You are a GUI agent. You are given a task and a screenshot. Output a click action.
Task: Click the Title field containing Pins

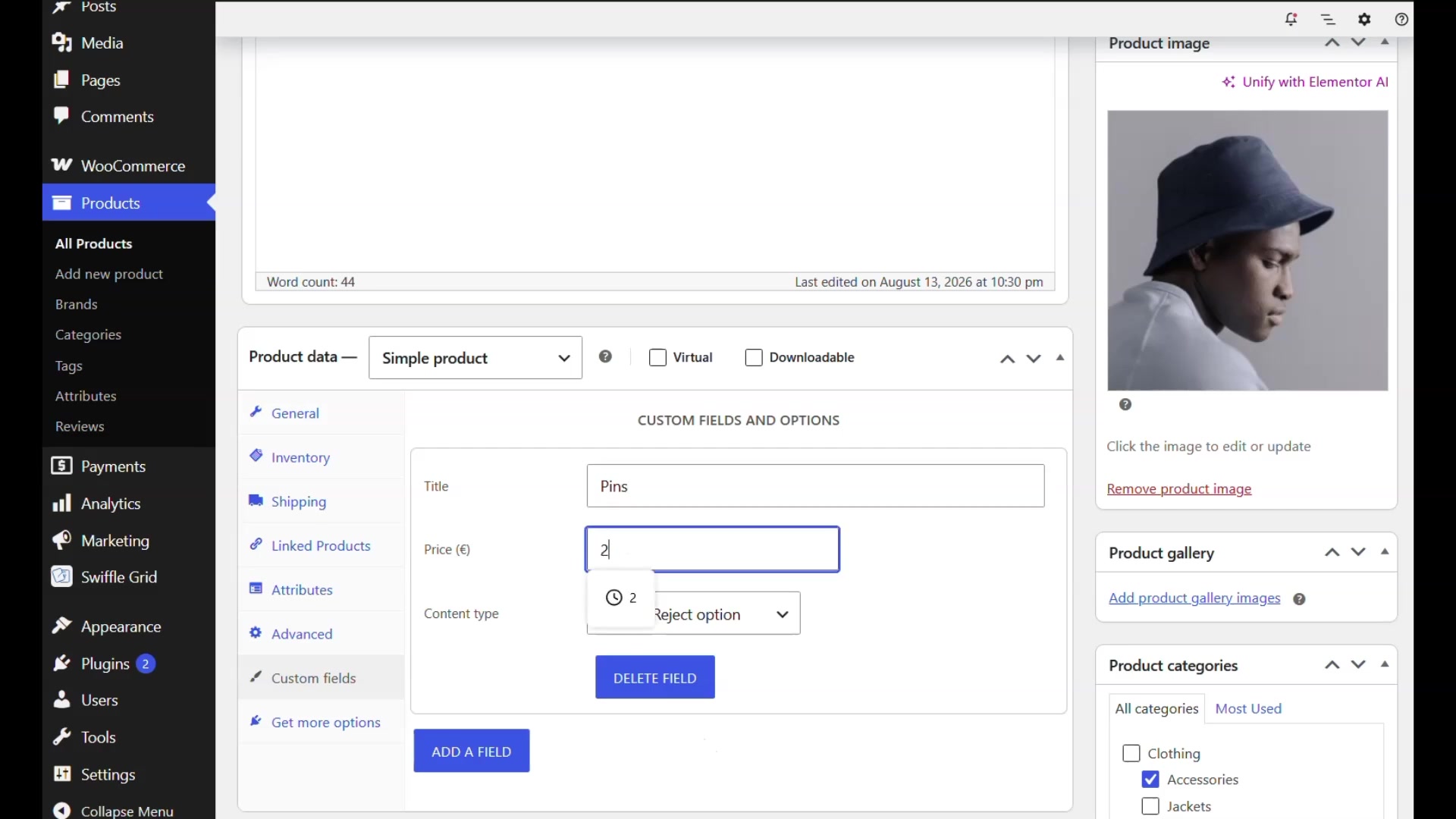point(815,486)
